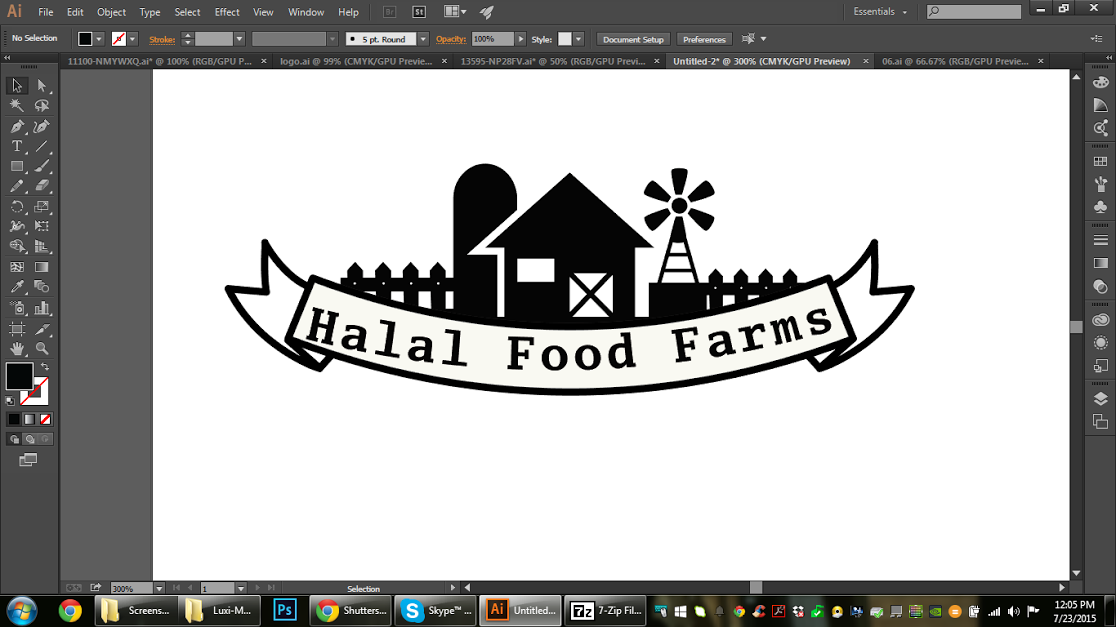Open the Creative Cloud Libraries panel
The height and width of the screenshot is (627, 1116).
click(x=1101, y=320)
